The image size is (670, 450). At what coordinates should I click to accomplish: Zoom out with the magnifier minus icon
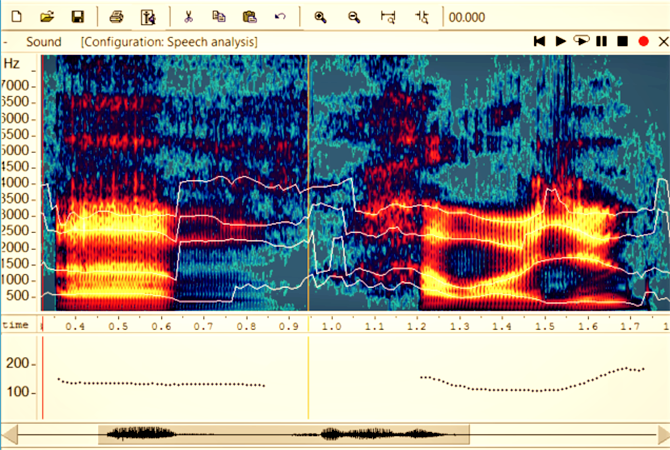(354, 17)
